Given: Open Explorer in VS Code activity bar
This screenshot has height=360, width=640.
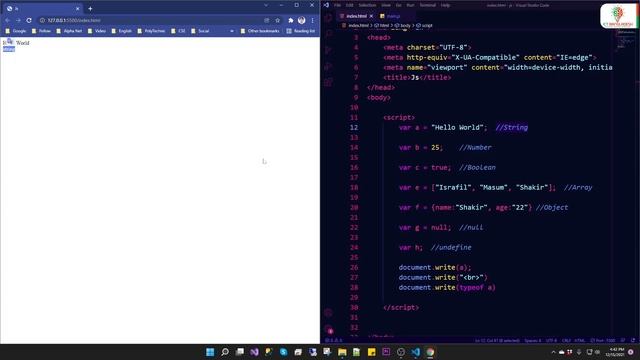Looking at the screenshot, I should [328, 18].
